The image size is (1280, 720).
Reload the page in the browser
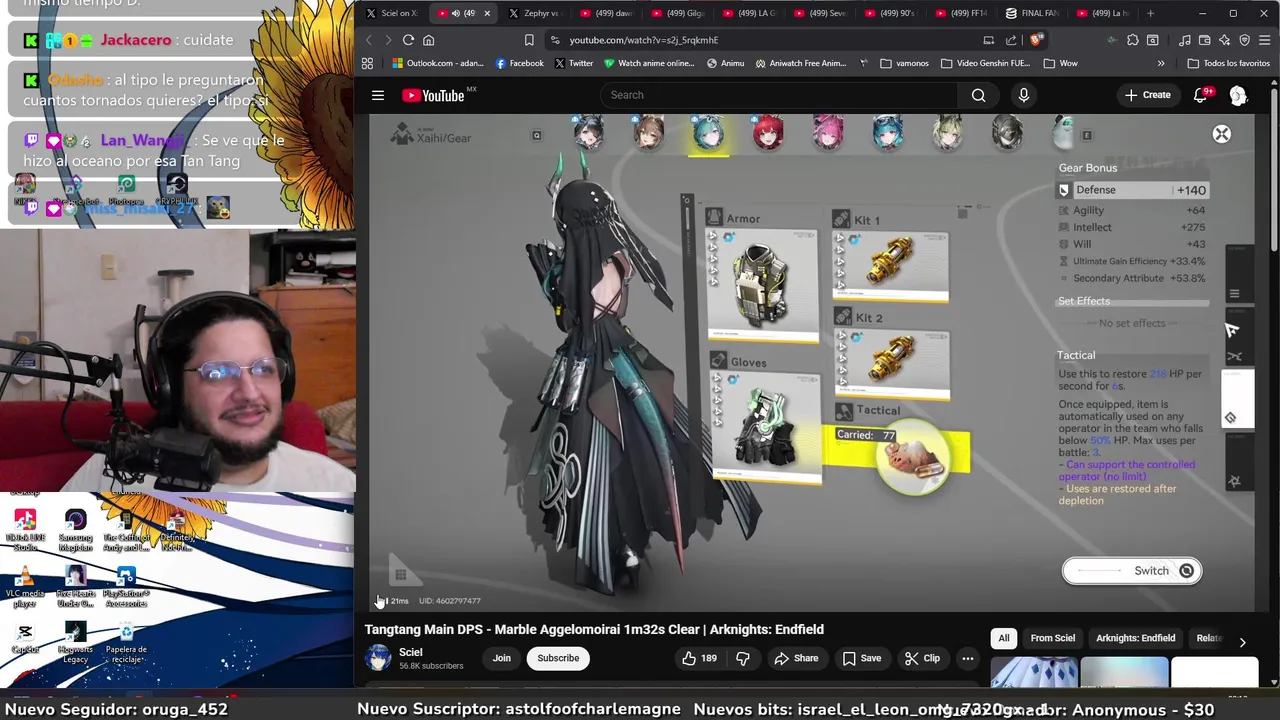(x=408, y=40)
